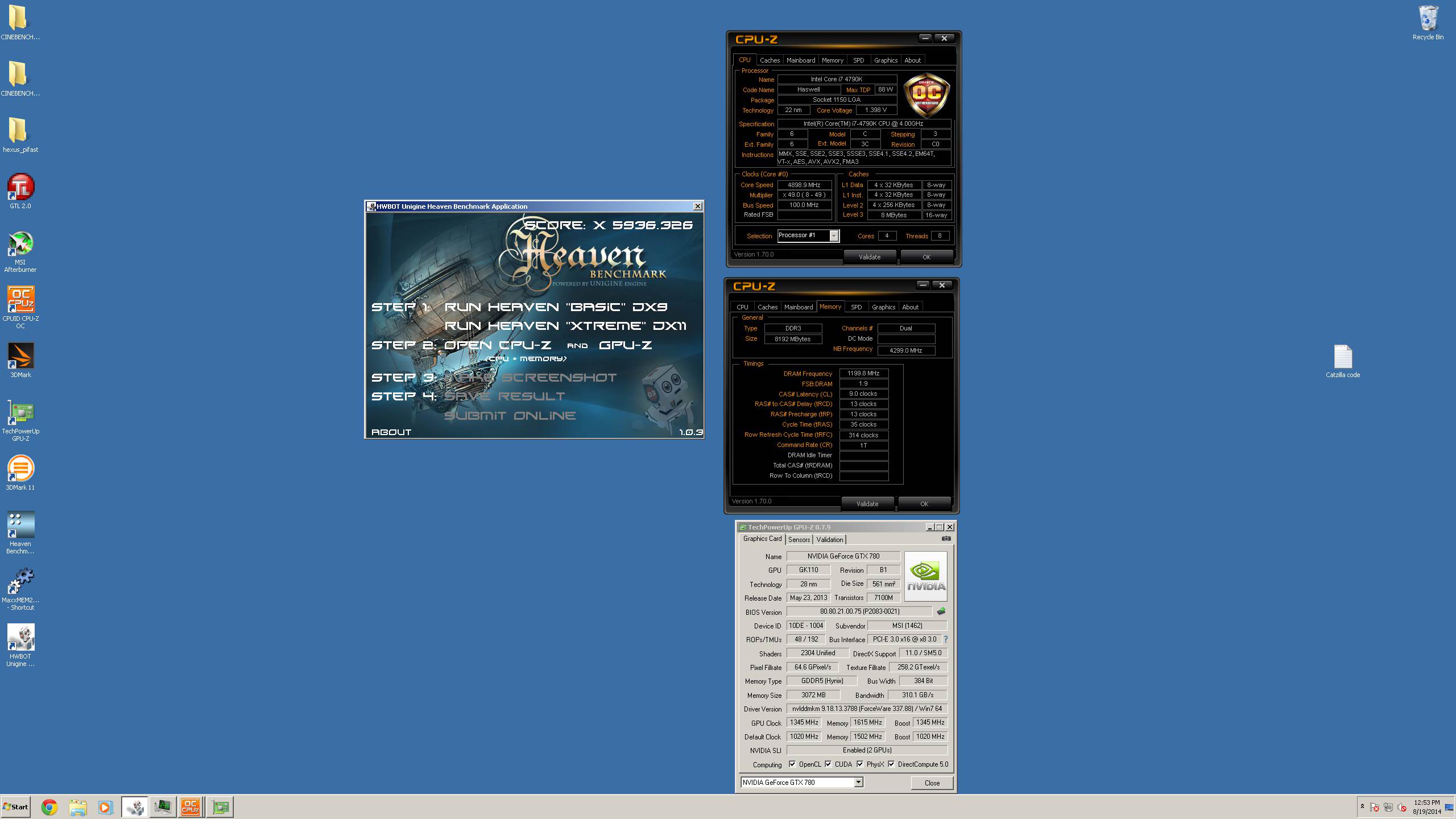Click the BIOS save chip icon in GPU-Z
1456x819 pixels.
[941, 611]
